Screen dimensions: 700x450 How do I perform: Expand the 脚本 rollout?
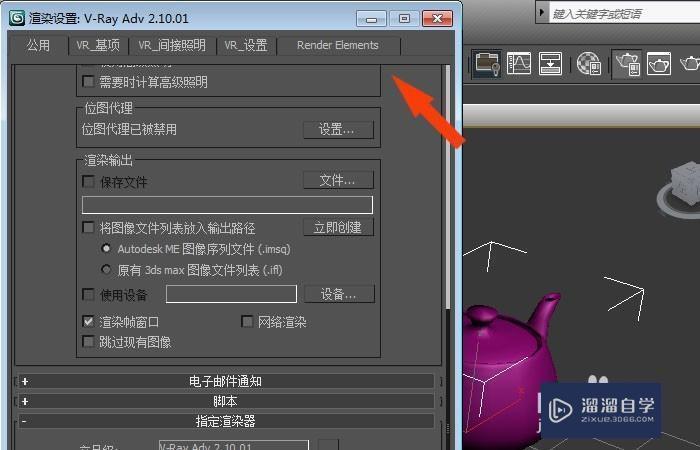[x=225, y=401]
